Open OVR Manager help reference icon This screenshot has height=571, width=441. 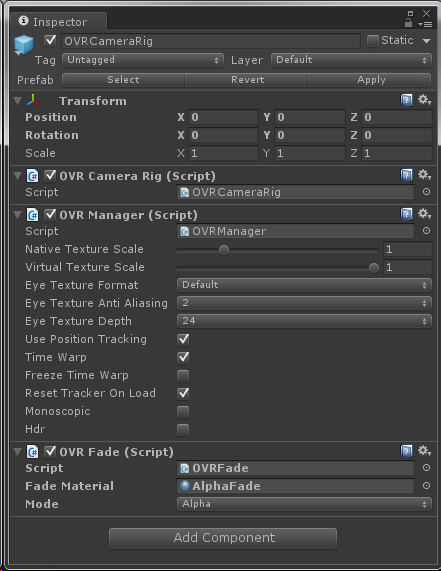click(406, 214)
